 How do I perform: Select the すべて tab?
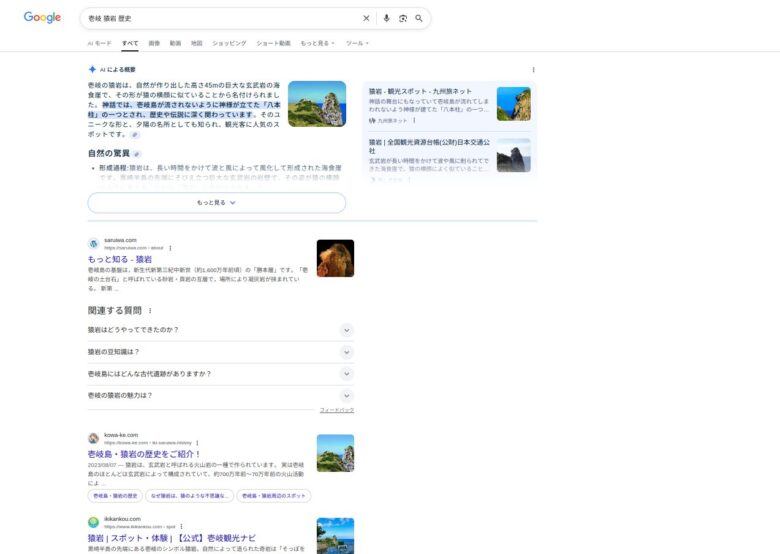pyautogui.click(x=130, y=43)
